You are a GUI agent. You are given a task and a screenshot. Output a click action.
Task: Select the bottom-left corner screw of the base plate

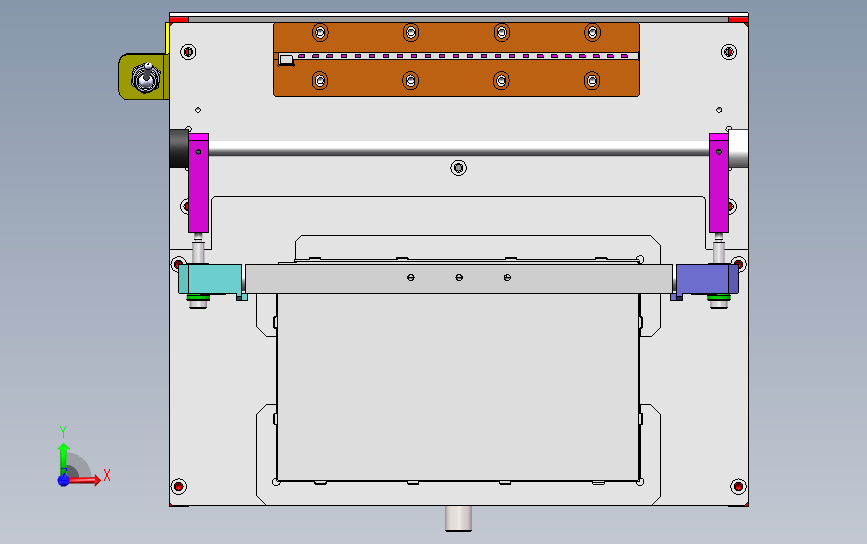pyautogui.click(x=178, y=487)
